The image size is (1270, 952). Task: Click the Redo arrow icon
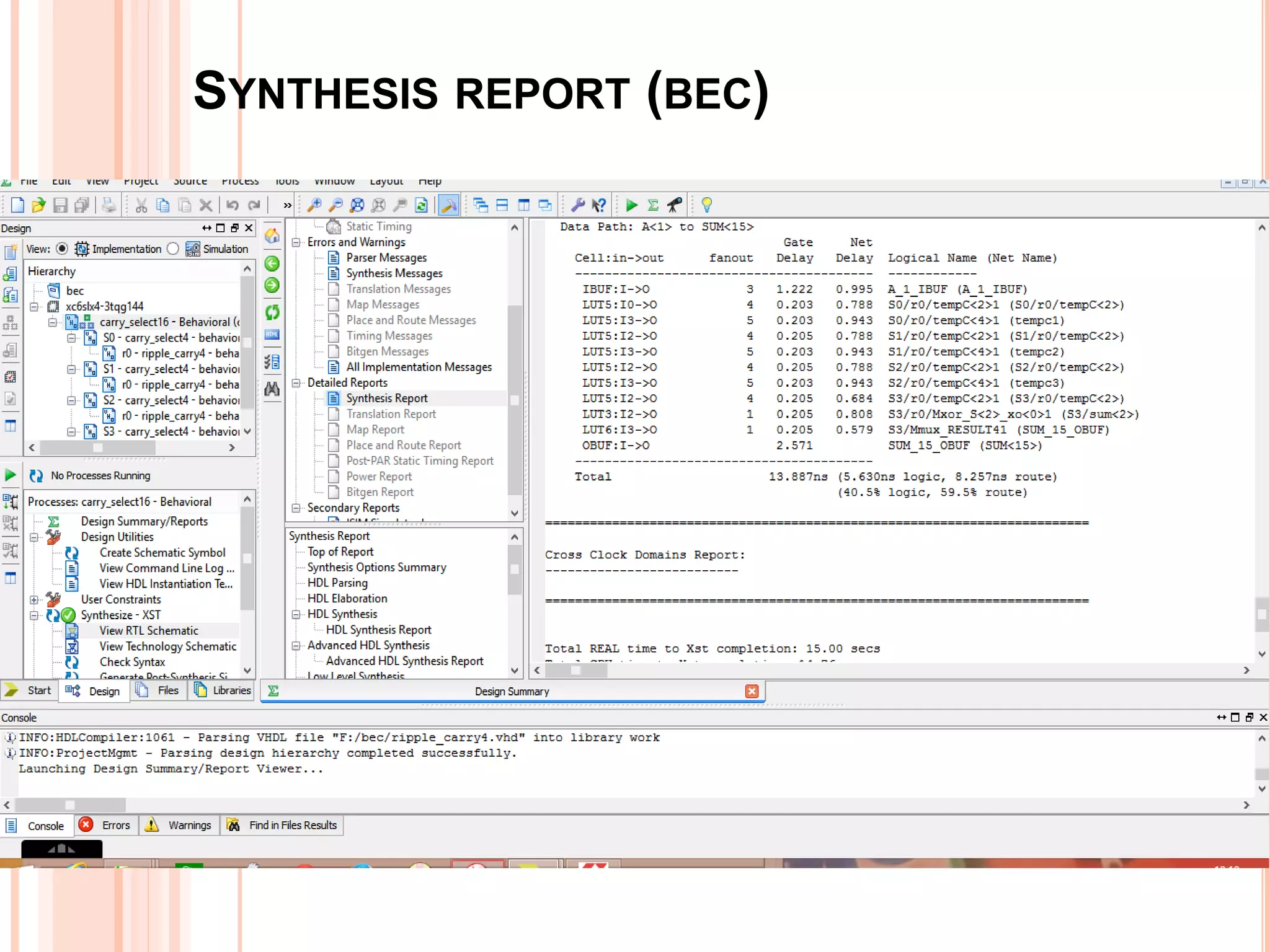click(x=254, y=205)
